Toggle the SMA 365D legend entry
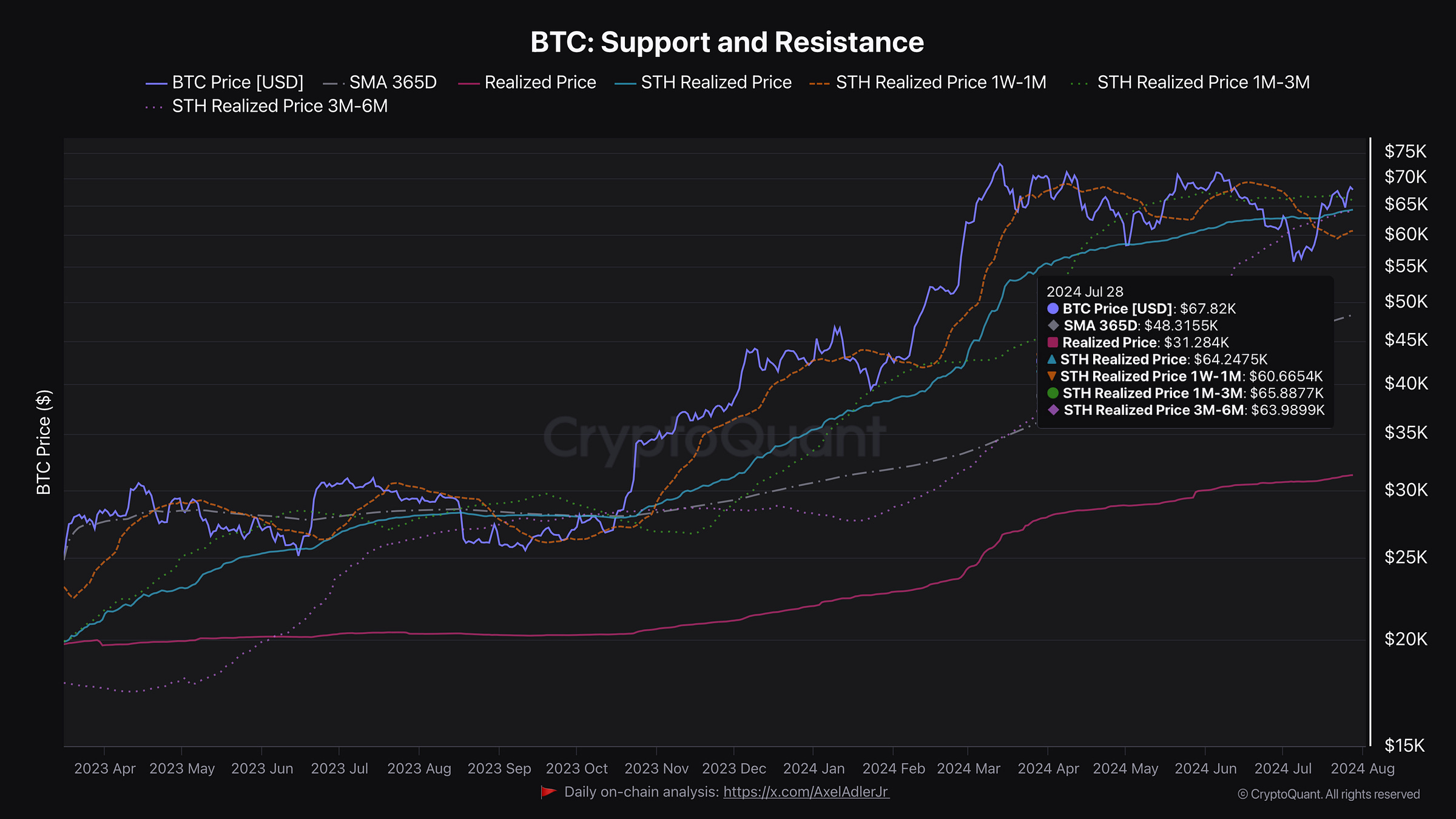This screenshot has width=1456, height=819. click(x=380, y=83)
